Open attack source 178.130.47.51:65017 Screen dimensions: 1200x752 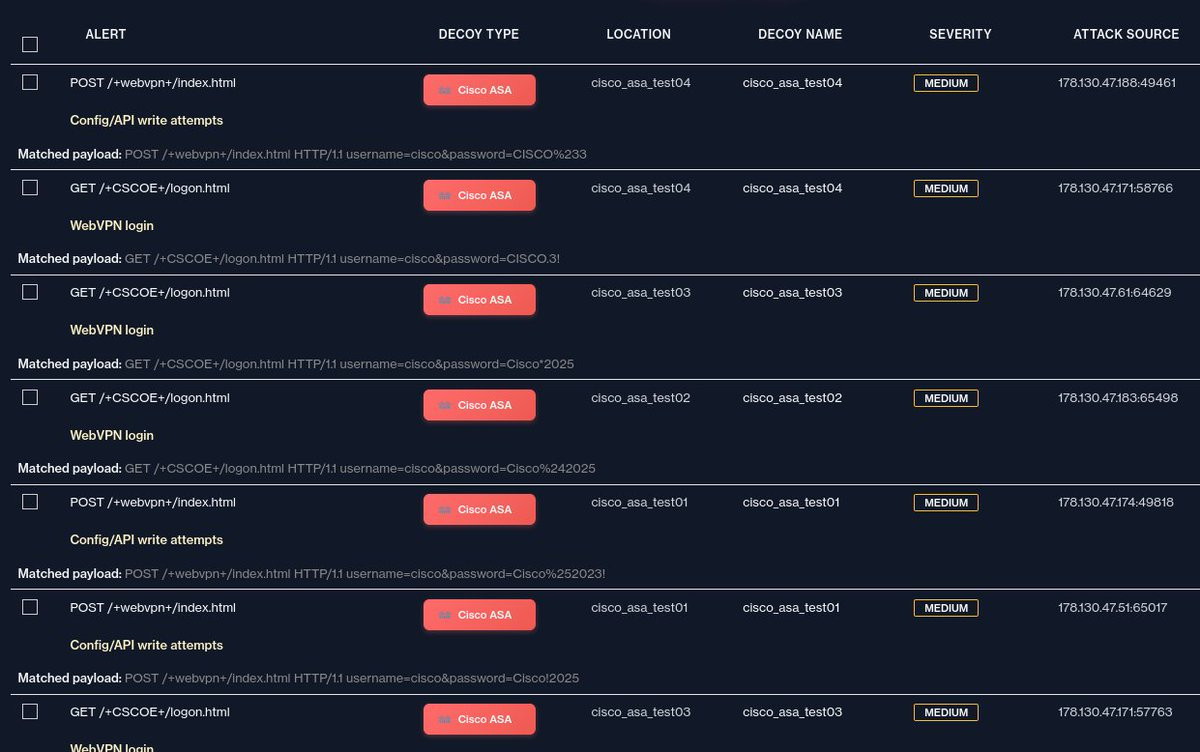click(1113, 608)
